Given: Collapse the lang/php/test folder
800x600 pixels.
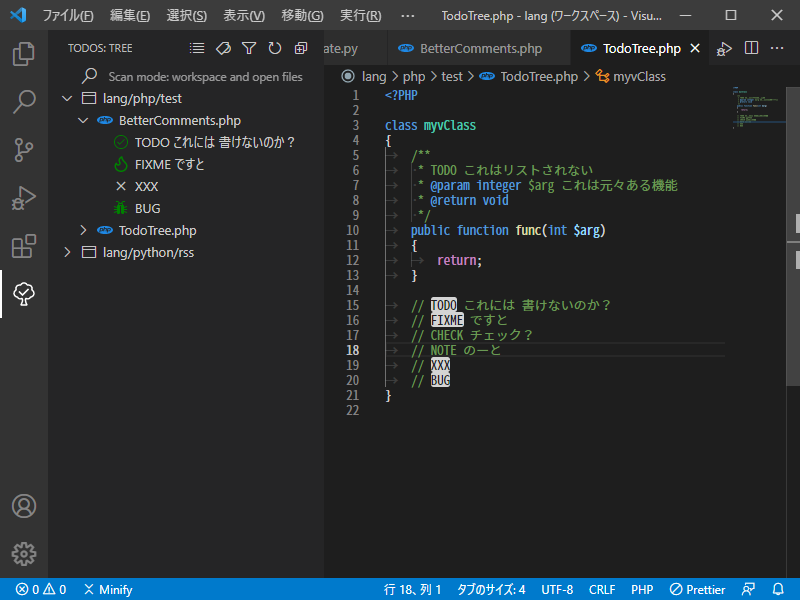Looking at the screenshot, I should click(x=67, y=98).
